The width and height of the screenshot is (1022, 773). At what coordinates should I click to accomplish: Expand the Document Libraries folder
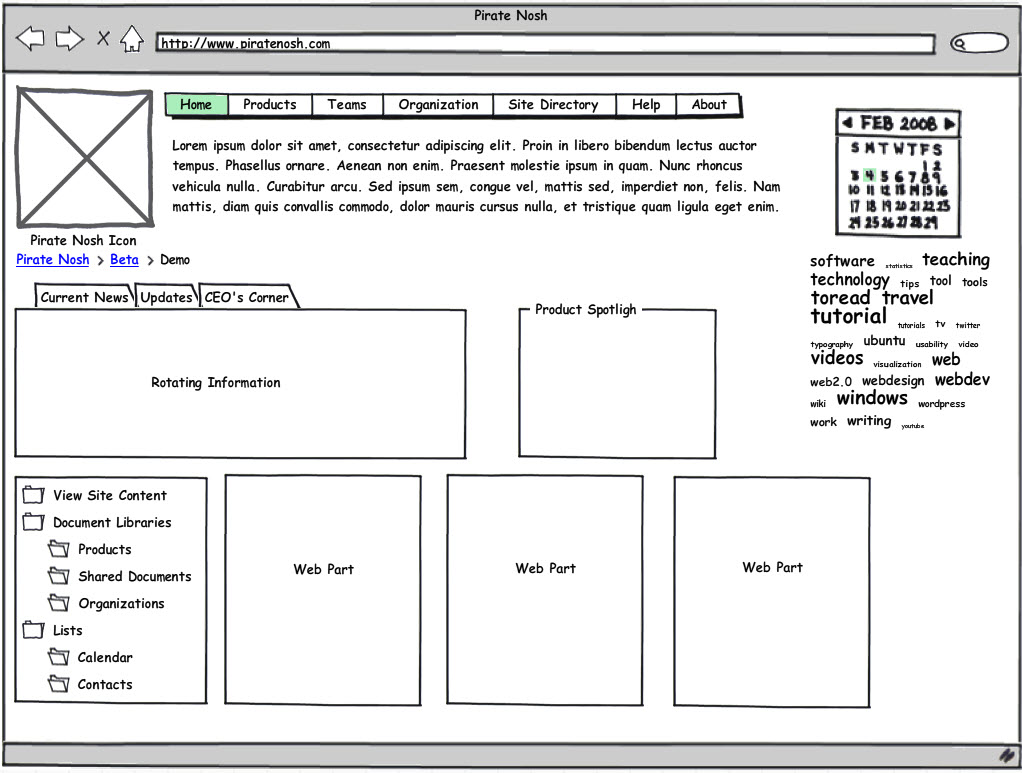click(34, 522)
